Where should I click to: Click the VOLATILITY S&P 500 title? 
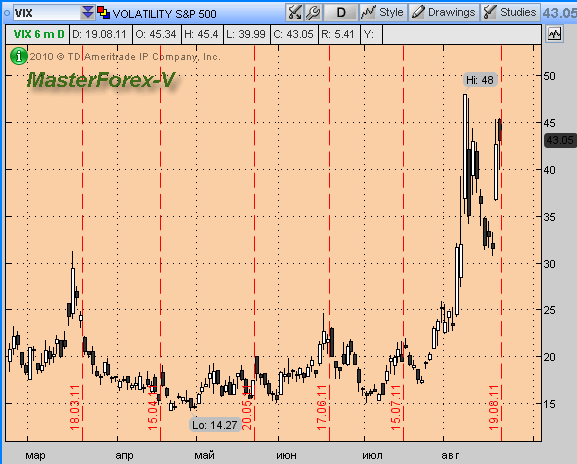(164, 14)
